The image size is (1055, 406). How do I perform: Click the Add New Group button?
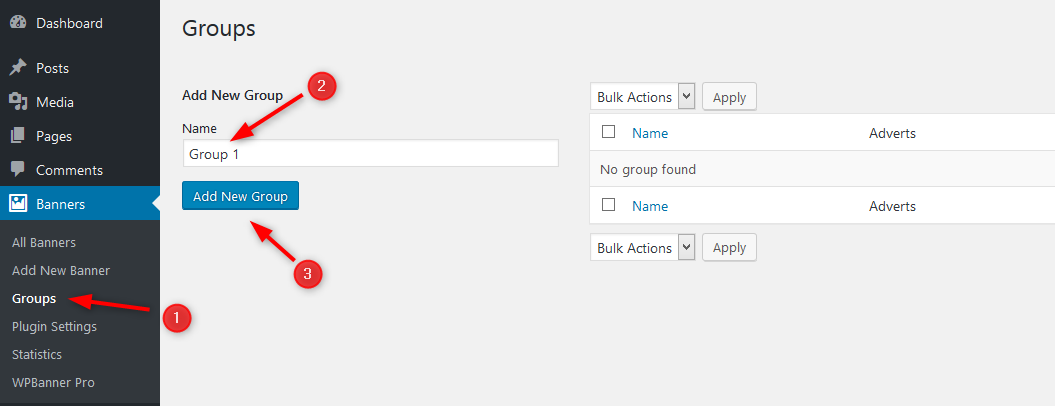[x=240, y=196]
